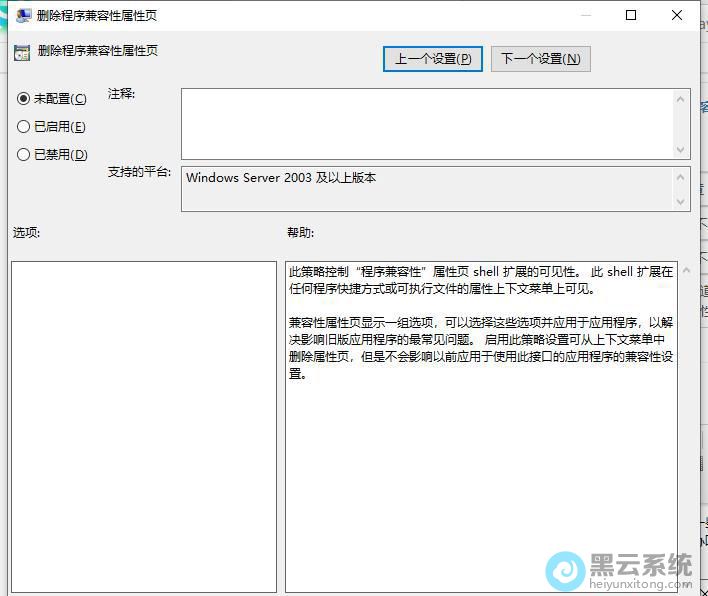Screen dimensions: 708x596
Task: Close the 删除程序兼容性属性页 dialog
Action: tap(679, 15)
